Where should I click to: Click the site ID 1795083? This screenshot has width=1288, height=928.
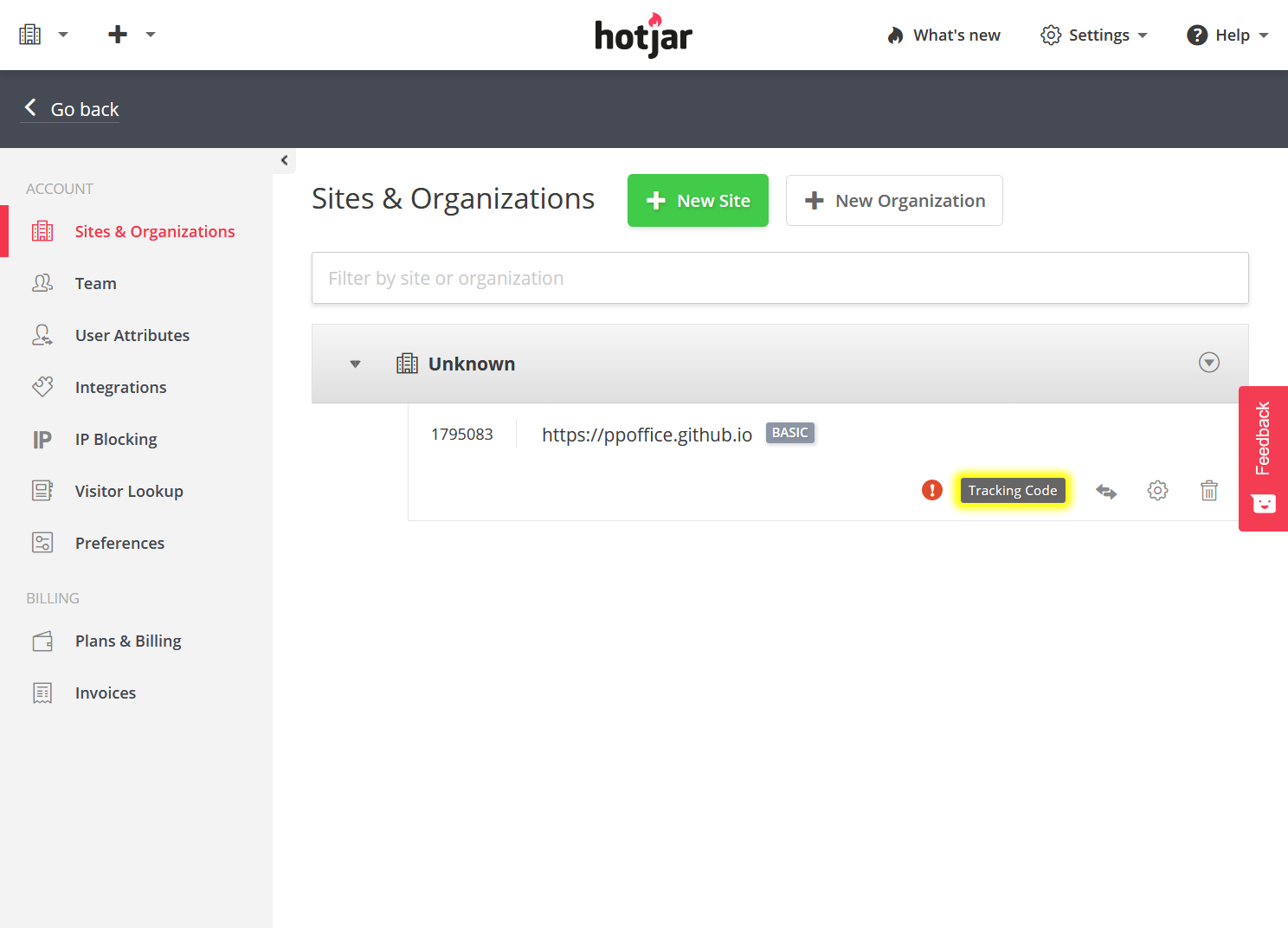point(462,434)
